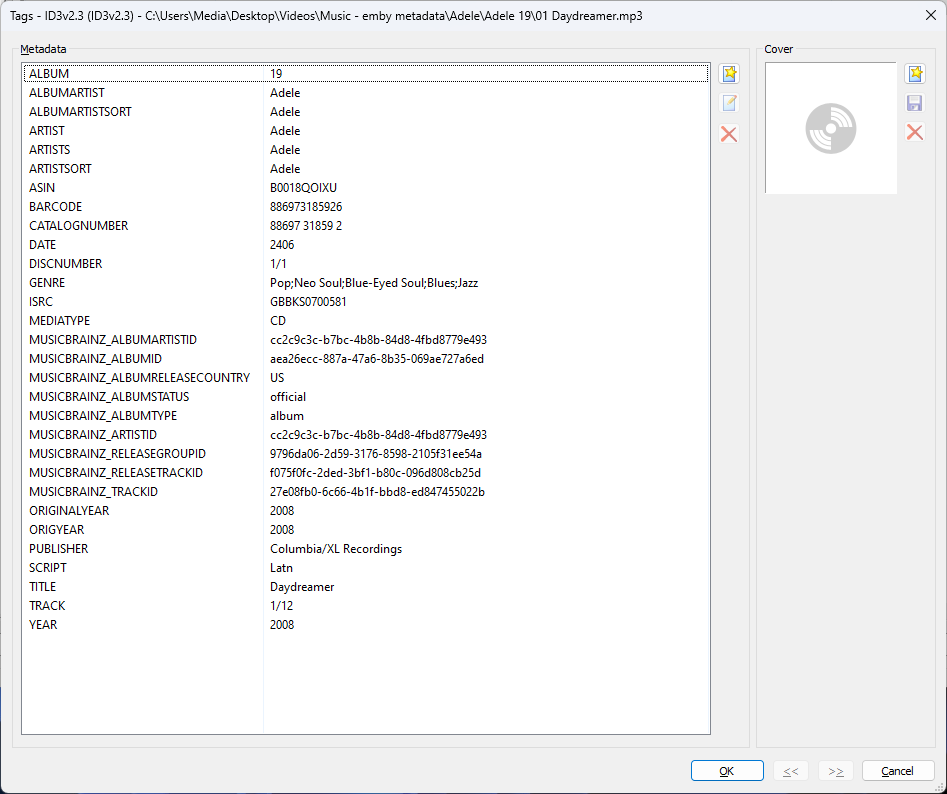This screenshot has height=794, width=947.
Task: Add a new metadata field icon
Action: click(729, 74)
